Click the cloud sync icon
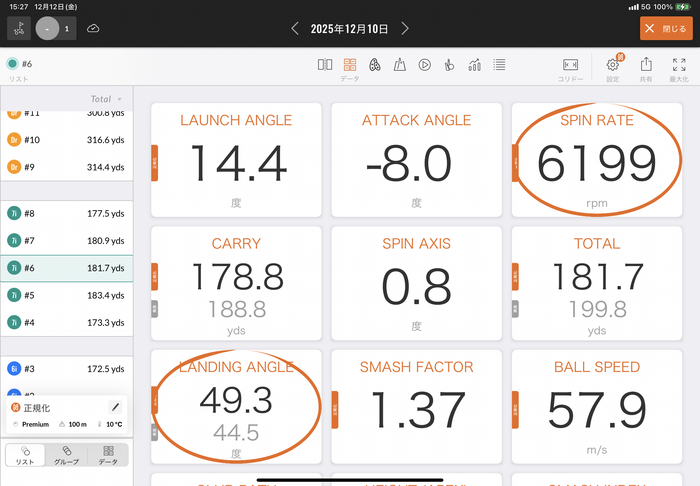 [x=93, y=29]
